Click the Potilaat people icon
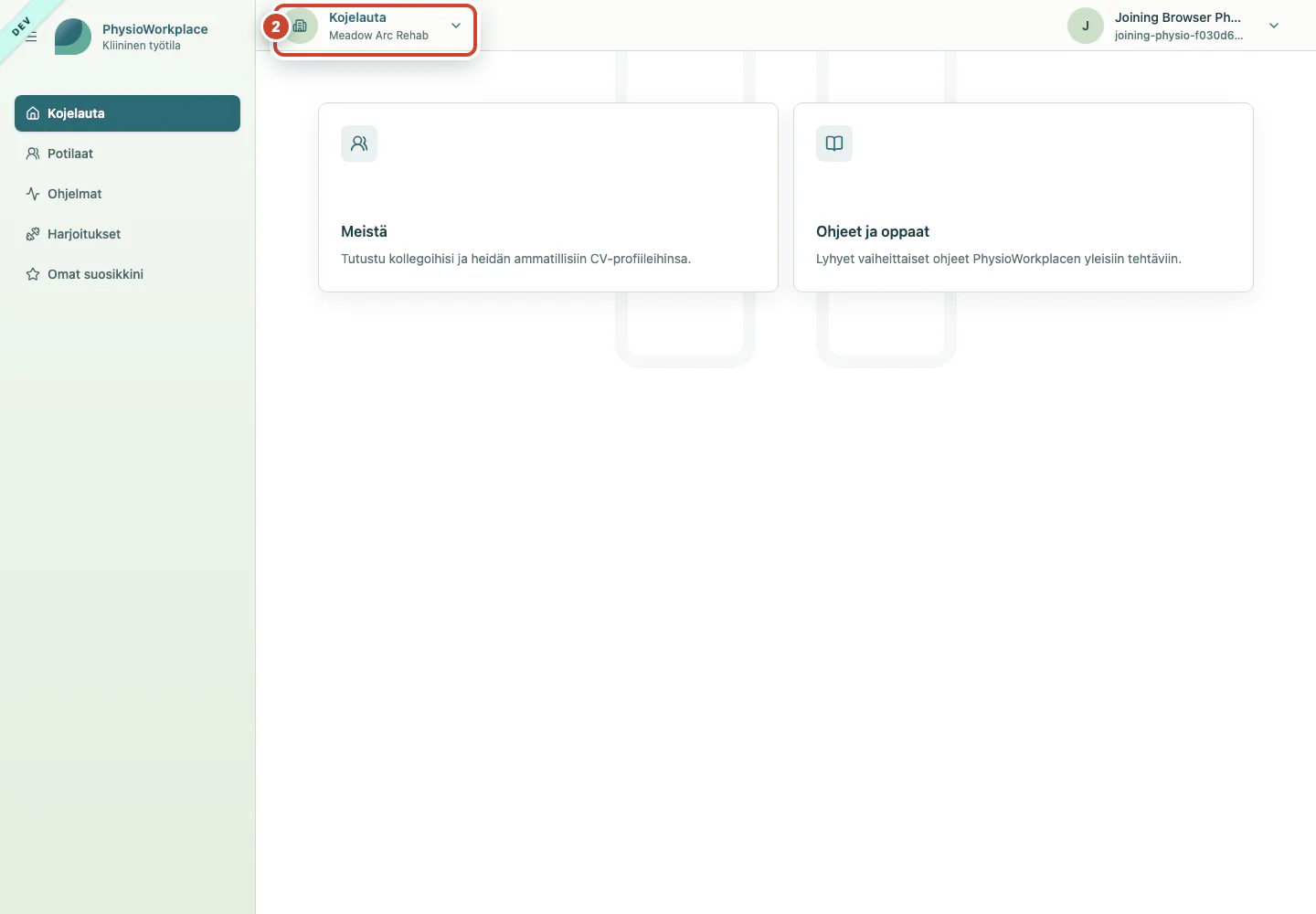 coord(33,154)
